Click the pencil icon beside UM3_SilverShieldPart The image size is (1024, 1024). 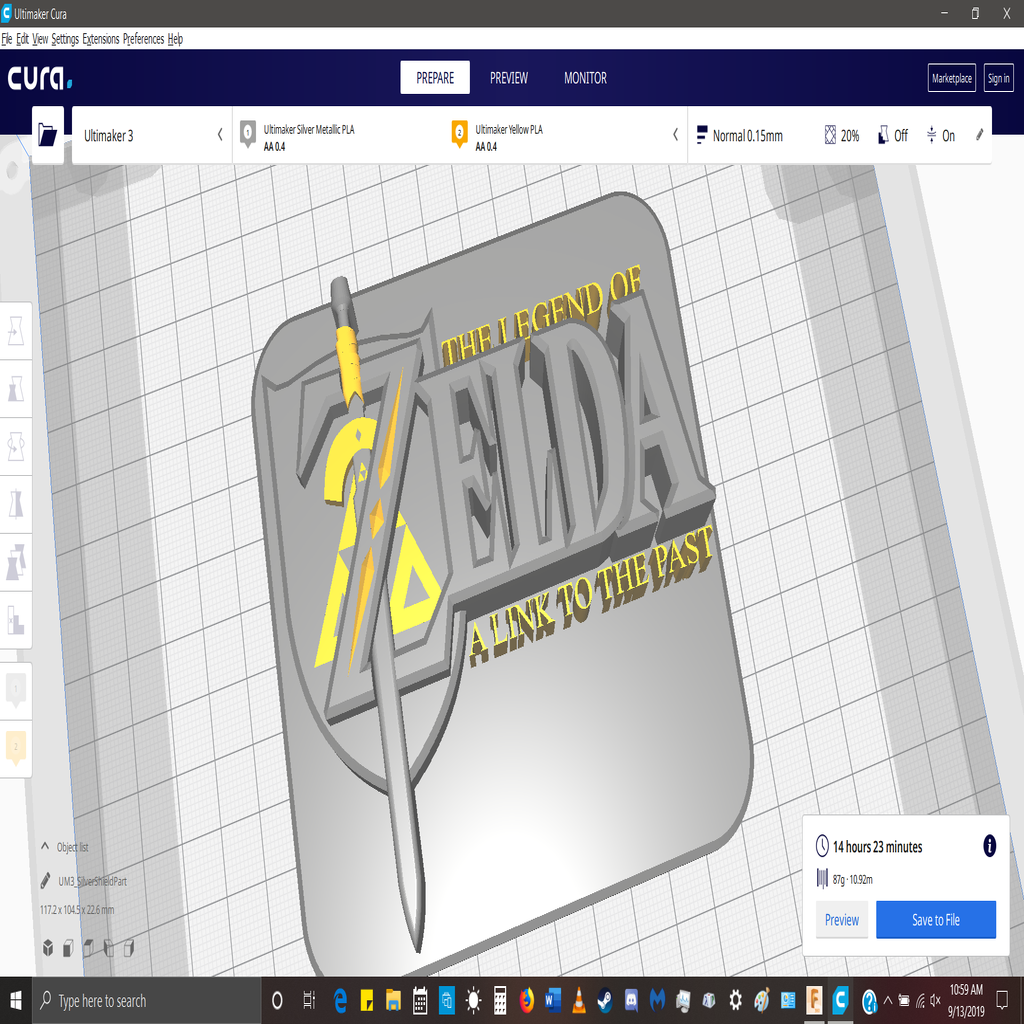pos(46,882)
